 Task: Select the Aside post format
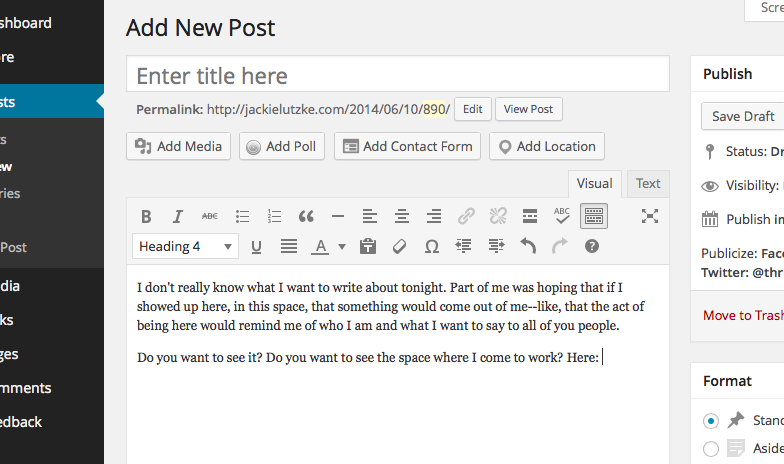tap(710, 449)
